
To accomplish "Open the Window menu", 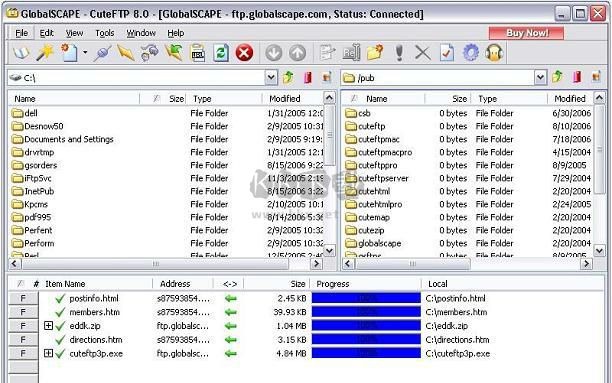I will tap(141, 33).
